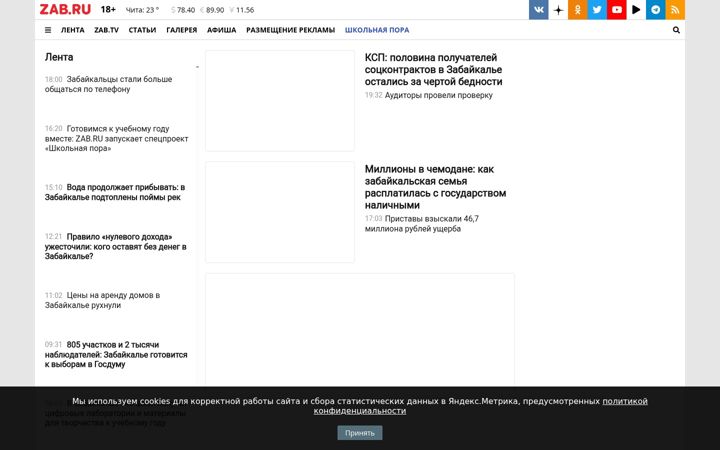Open the black play triangle icon

click(x=636, y=9)
